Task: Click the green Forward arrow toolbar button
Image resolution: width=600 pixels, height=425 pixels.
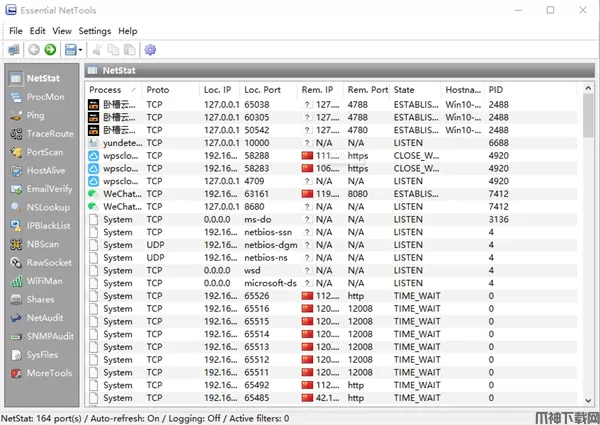Action: 50,49
